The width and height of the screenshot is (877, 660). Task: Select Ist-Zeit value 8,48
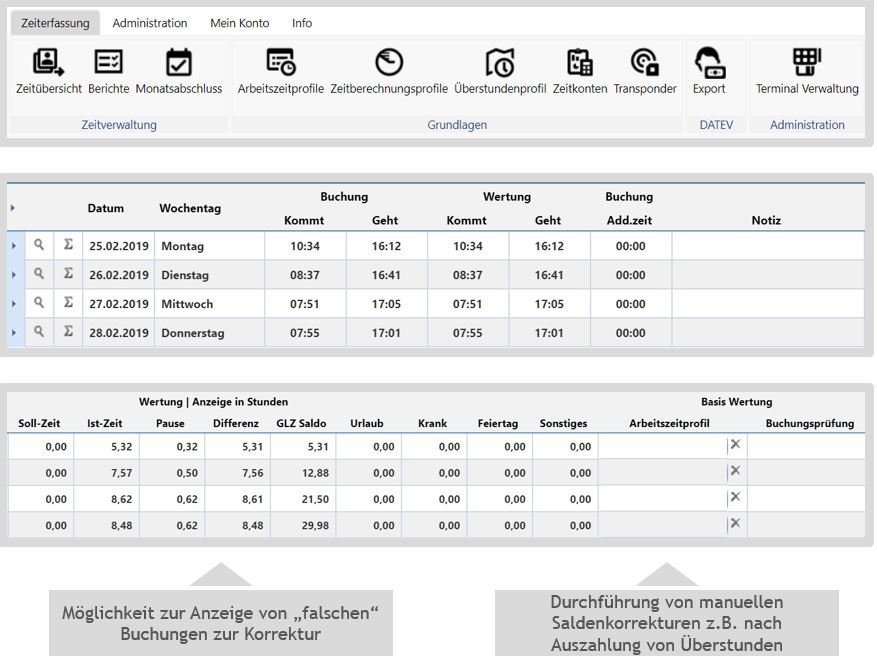pos(107,526)
